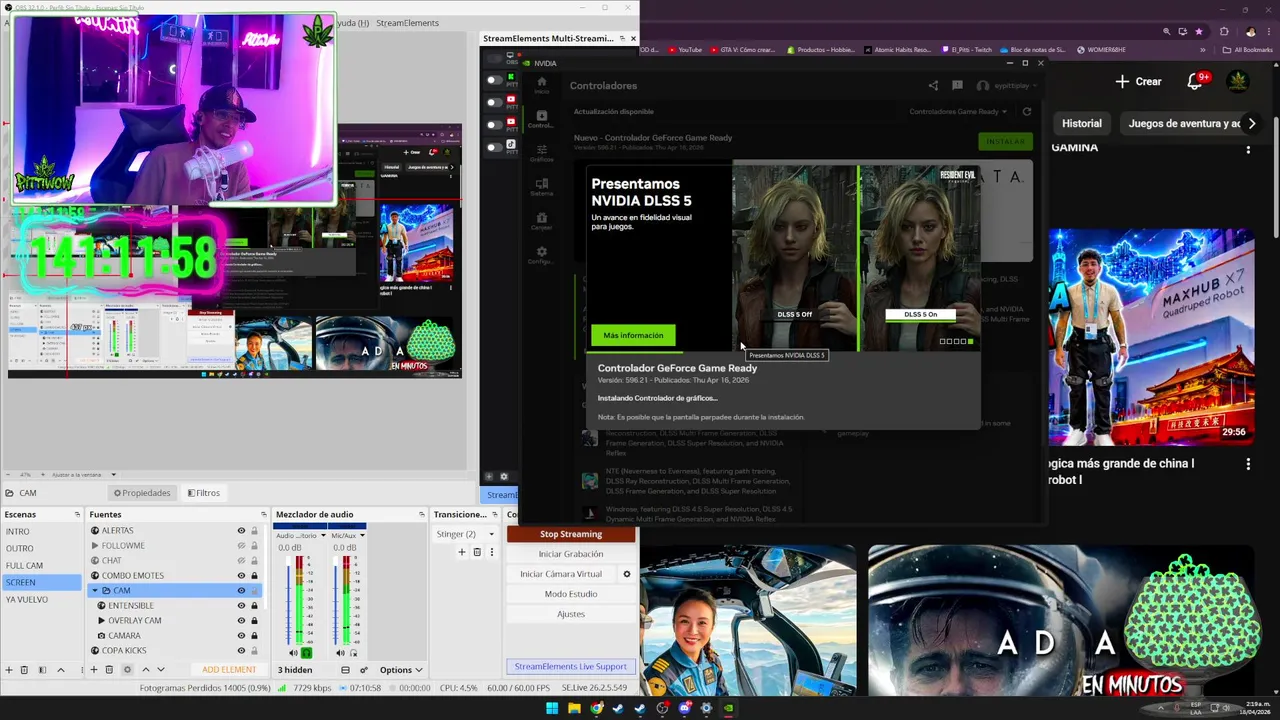Open virtual camera settings gear
This screenshot has width=1280, height=720.
[627, 574]
